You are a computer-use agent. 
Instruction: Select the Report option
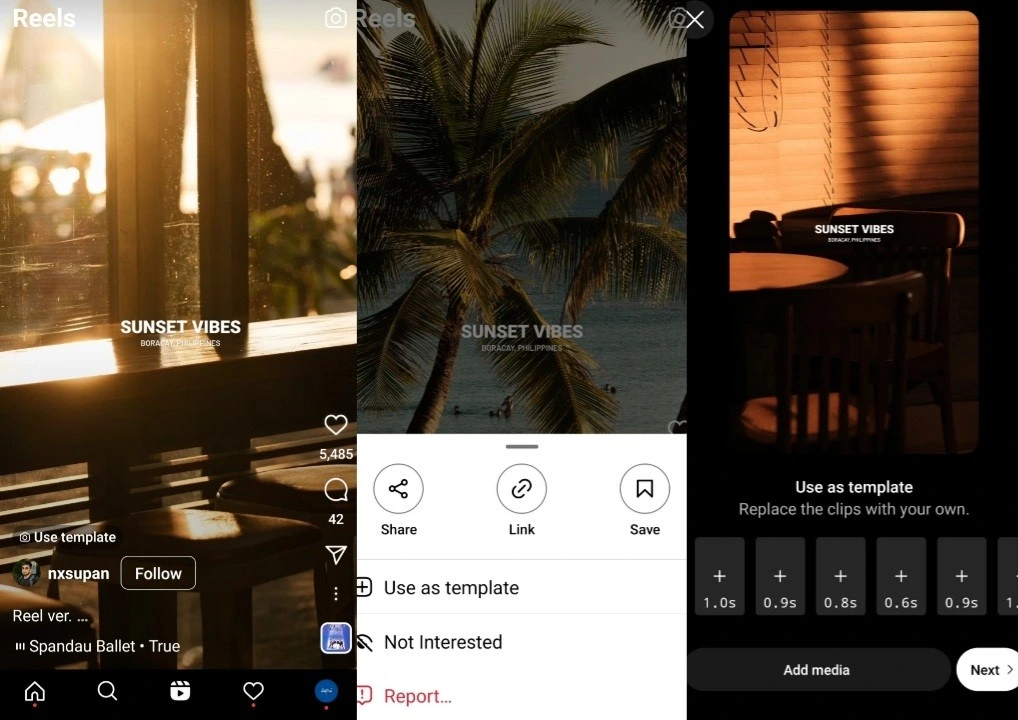click(x=417, y=696)
